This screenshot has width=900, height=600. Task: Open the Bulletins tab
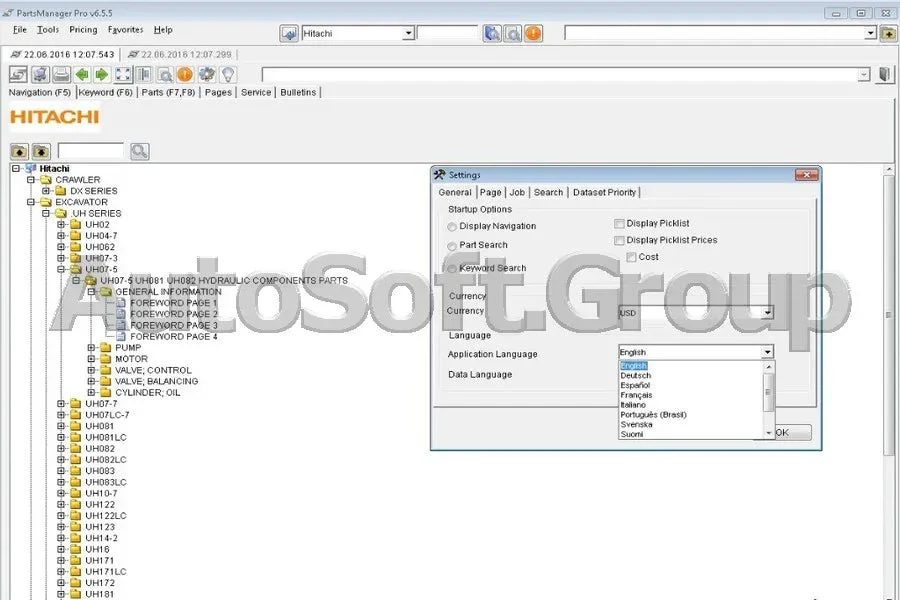[x=298, y=92]
